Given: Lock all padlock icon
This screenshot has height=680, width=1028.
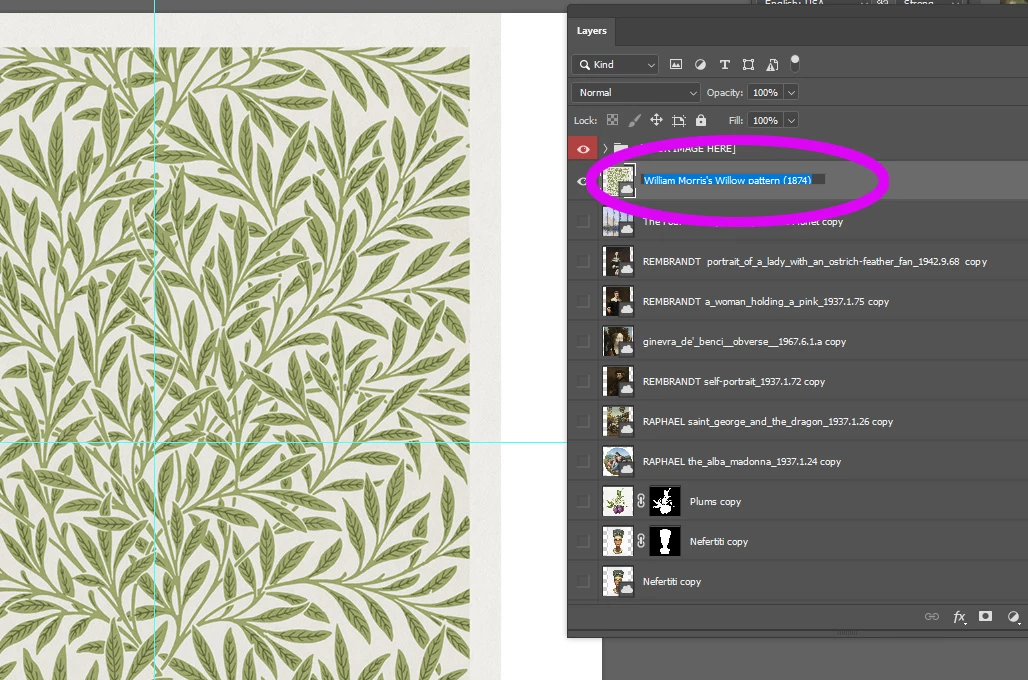Looking at the screenshot, I should pos(701,120).
